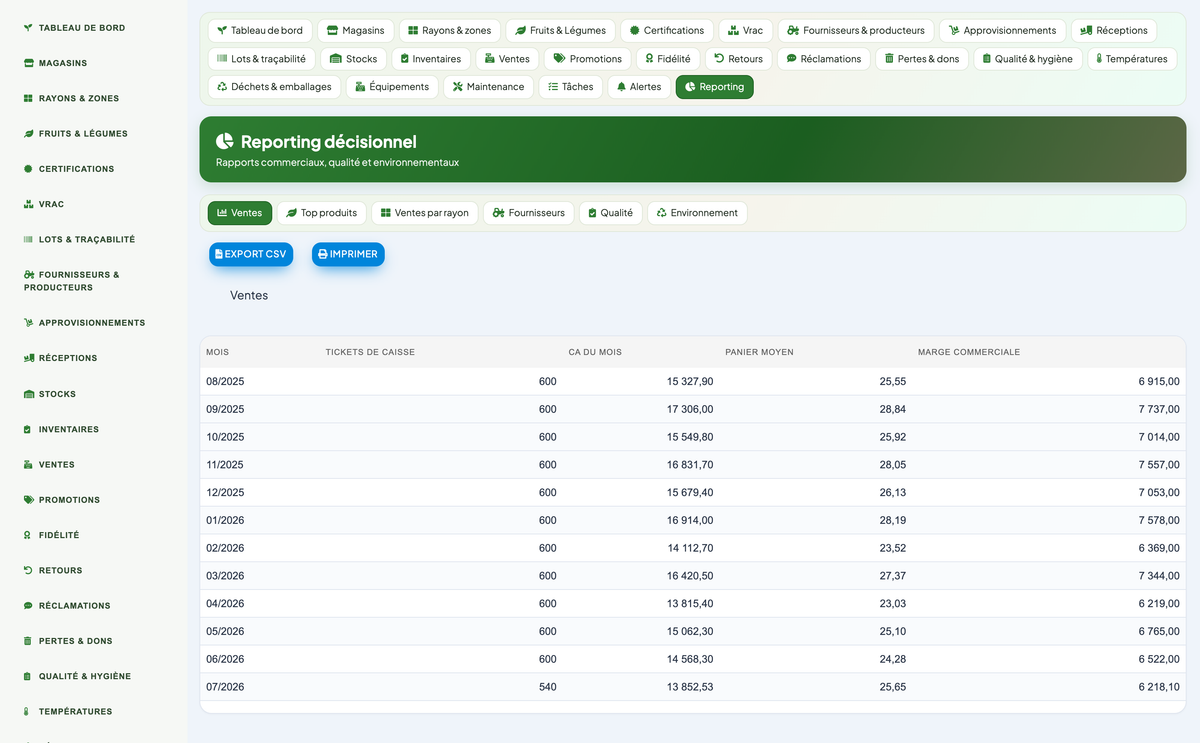1200x743 pixels.
Task: Open the Promotions top tab
Action: click(588, 59)
